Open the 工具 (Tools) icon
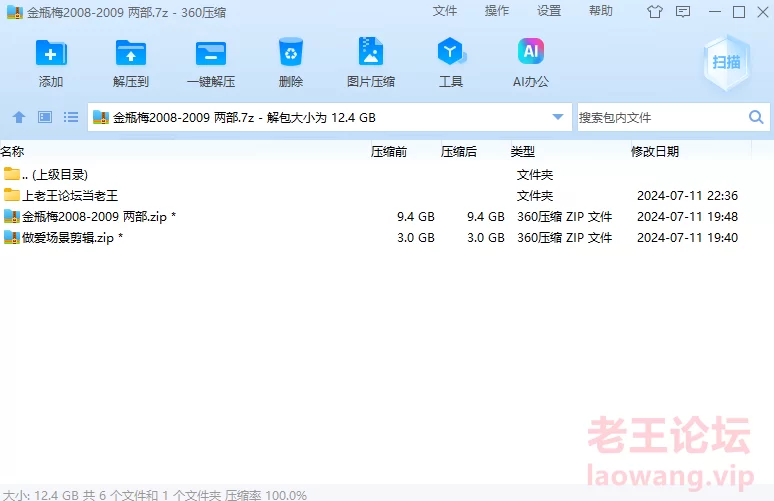 coord(451,51)
